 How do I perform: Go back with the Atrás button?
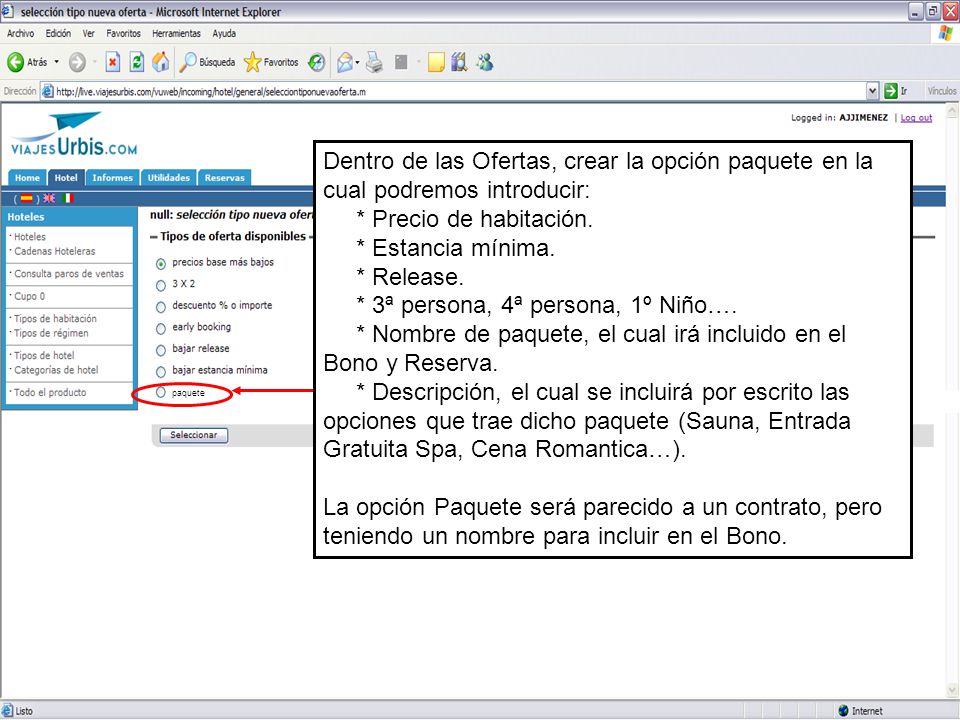point(28,62)
